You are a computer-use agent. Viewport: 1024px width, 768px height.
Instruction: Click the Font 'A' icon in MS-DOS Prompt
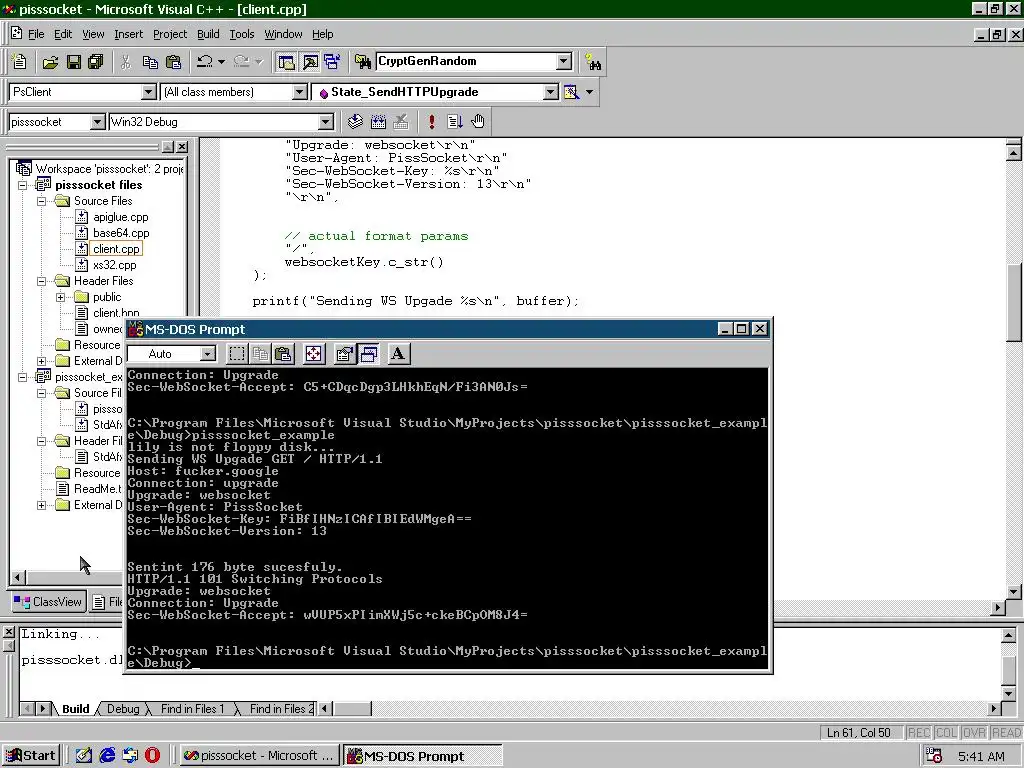[398, 354]
